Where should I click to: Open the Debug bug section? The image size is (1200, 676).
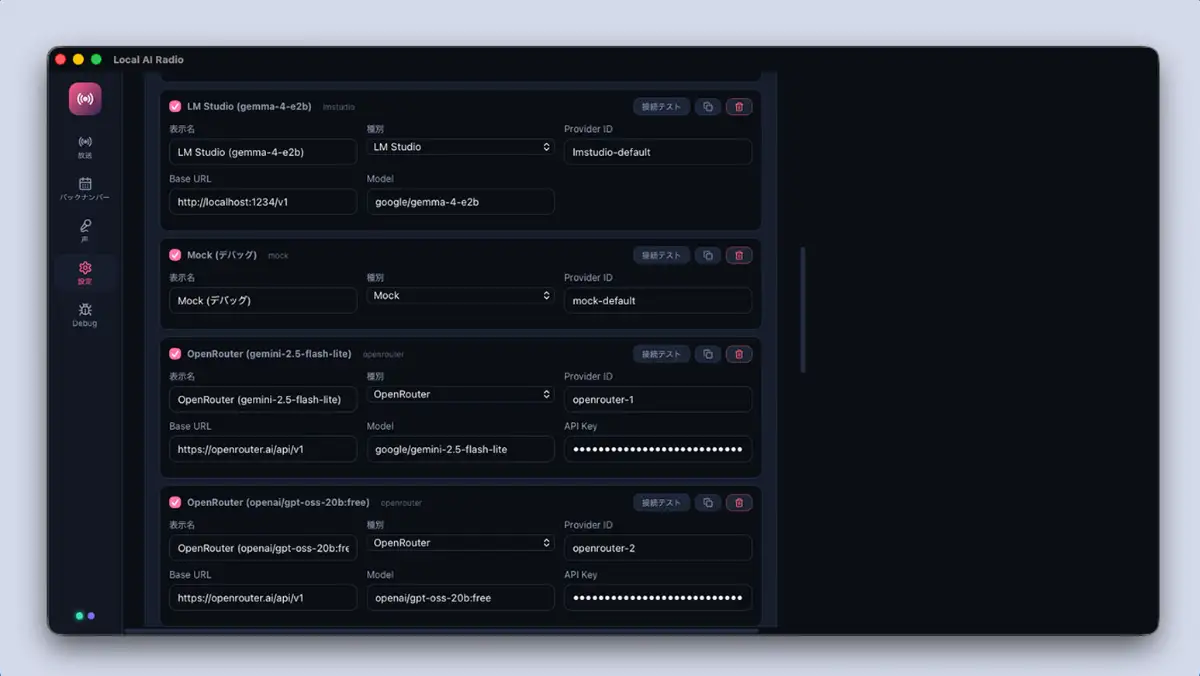pos(85,315)
